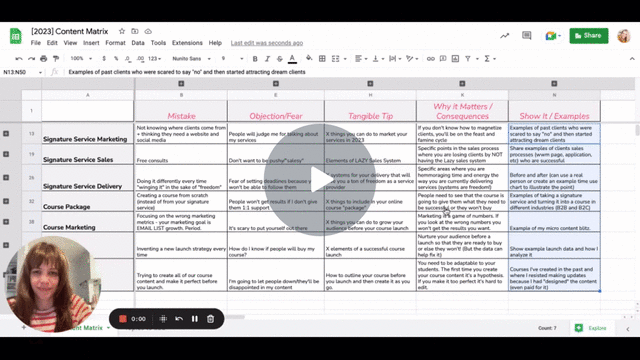The width and height of the screenshot is (640, 360).
Task: Open the font size 9 dropdown
Action: [x=232, y=59]
